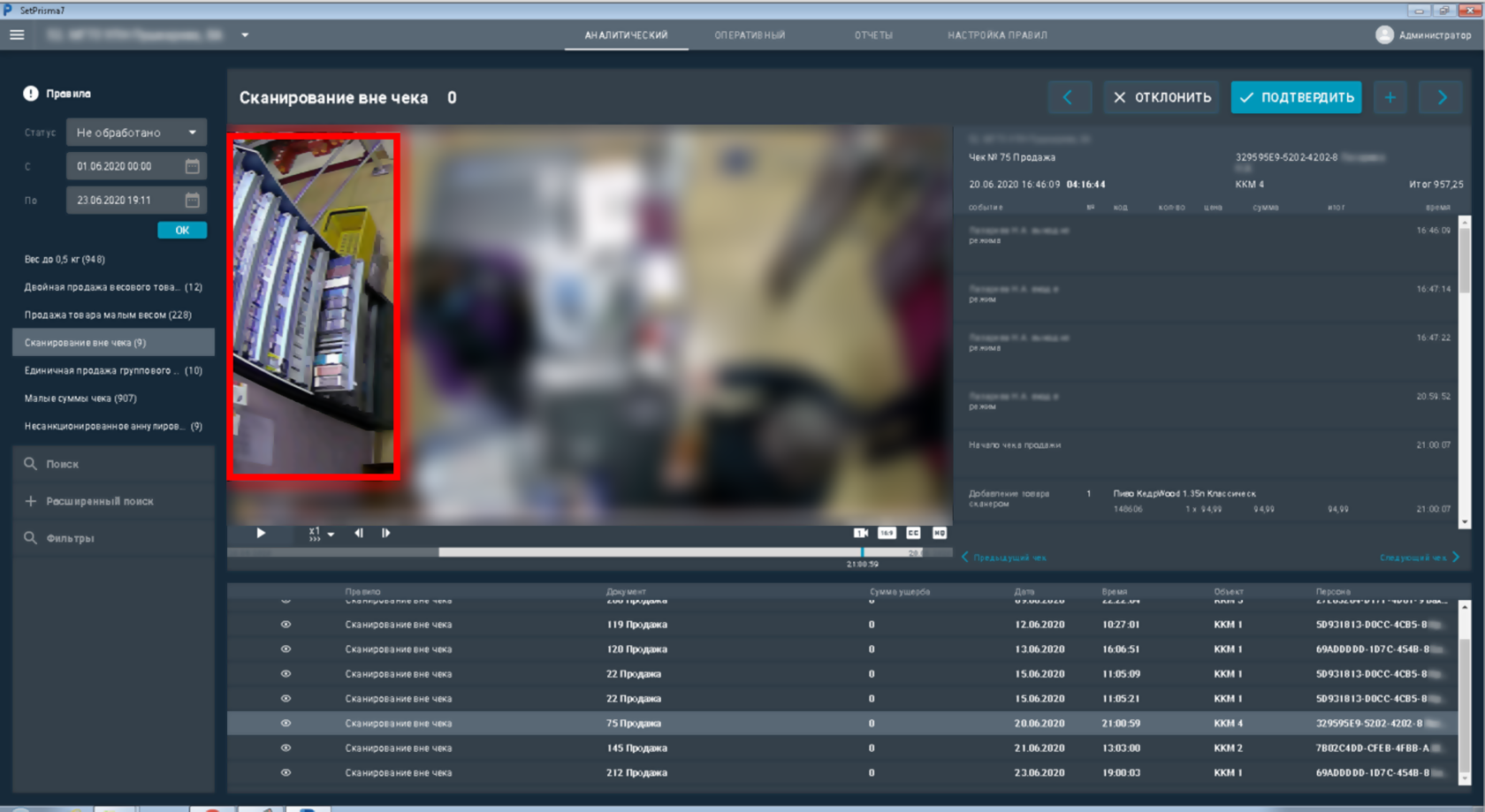The image size is (1485, 812).
Task: Click the ПОДТВЕРДИТЬ button
Action: (1296, 97)
